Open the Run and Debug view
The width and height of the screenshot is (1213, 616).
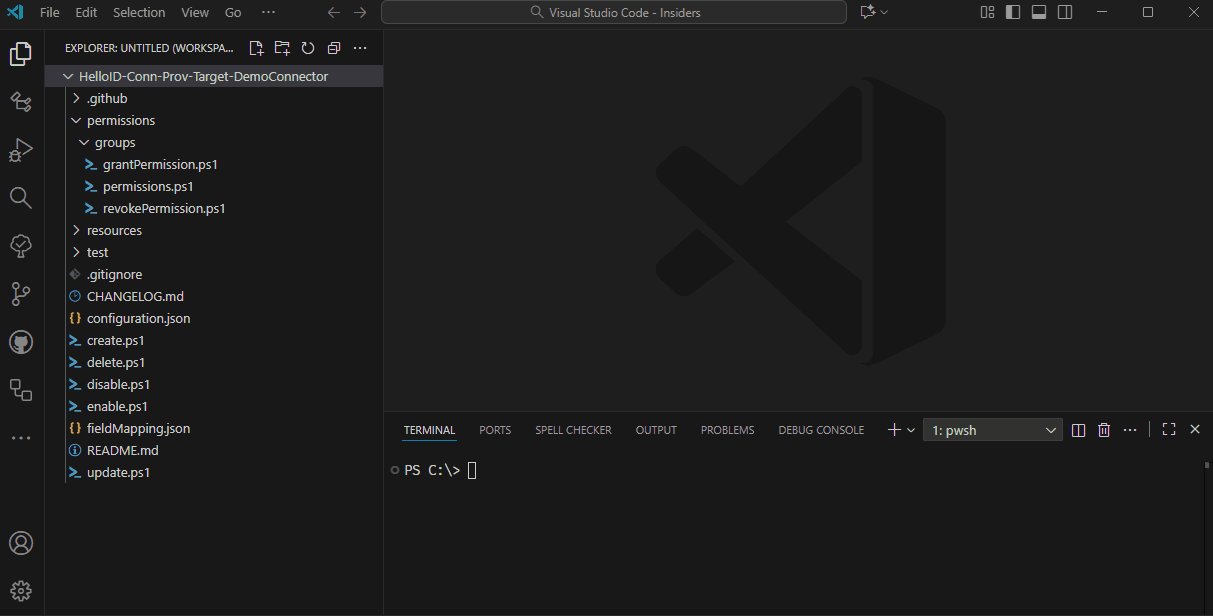(x=21, y=150)
